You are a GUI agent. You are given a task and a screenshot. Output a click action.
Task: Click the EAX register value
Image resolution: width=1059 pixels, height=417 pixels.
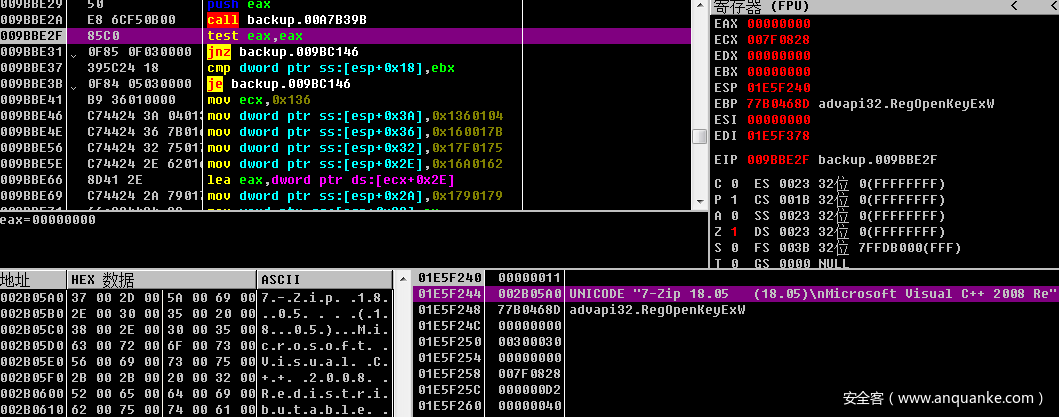pos(779,24)
